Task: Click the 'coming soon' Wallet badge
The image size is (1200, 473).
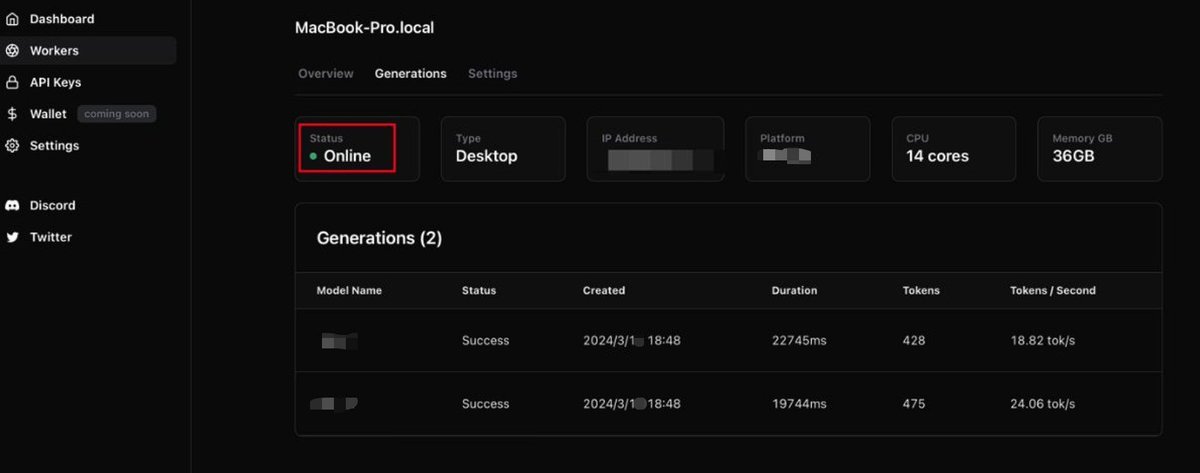Action: (116, 114)
